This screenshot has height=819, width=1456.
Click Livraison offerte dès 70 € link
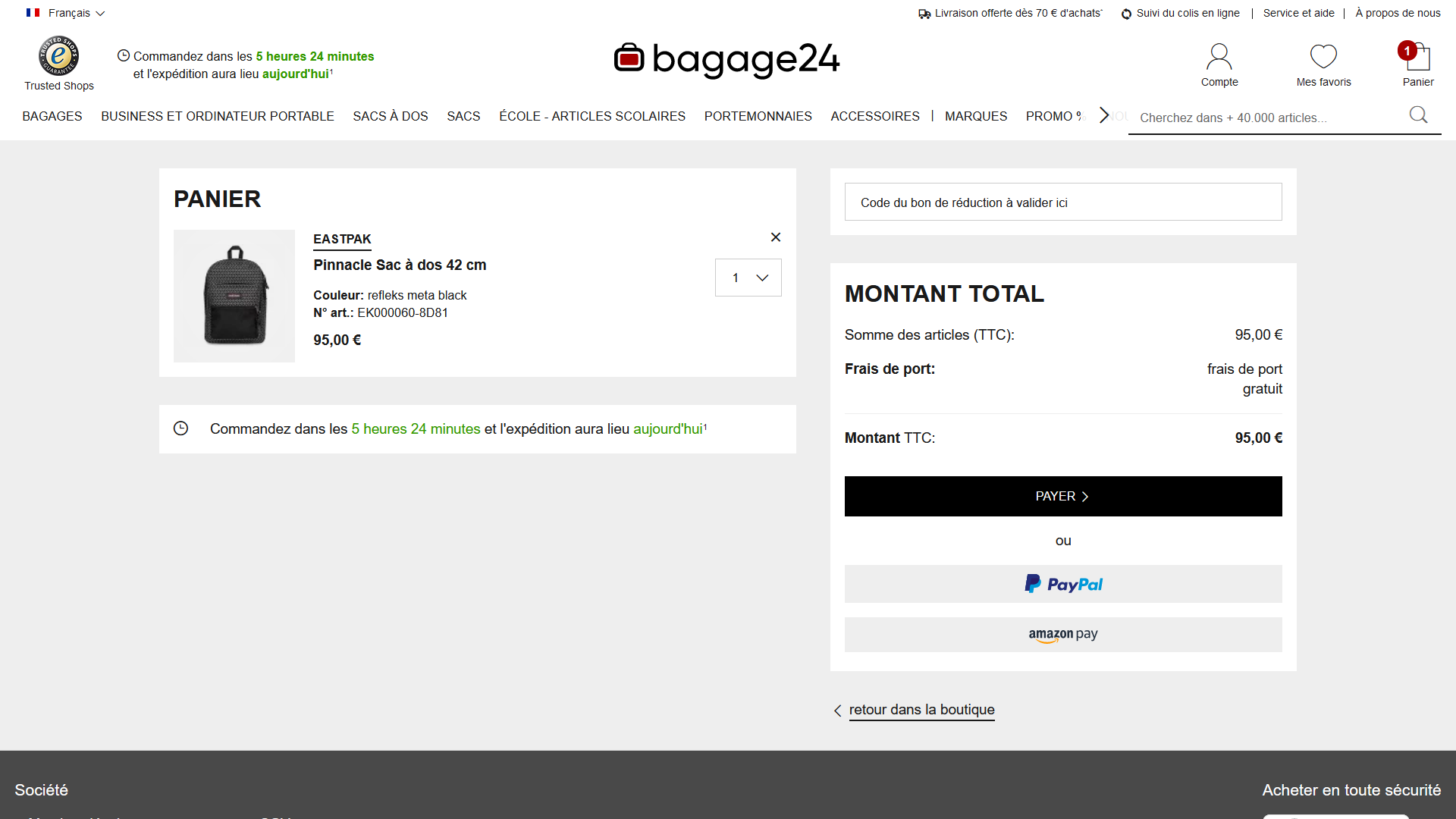pyautogui.click(x=1018, y=13)
